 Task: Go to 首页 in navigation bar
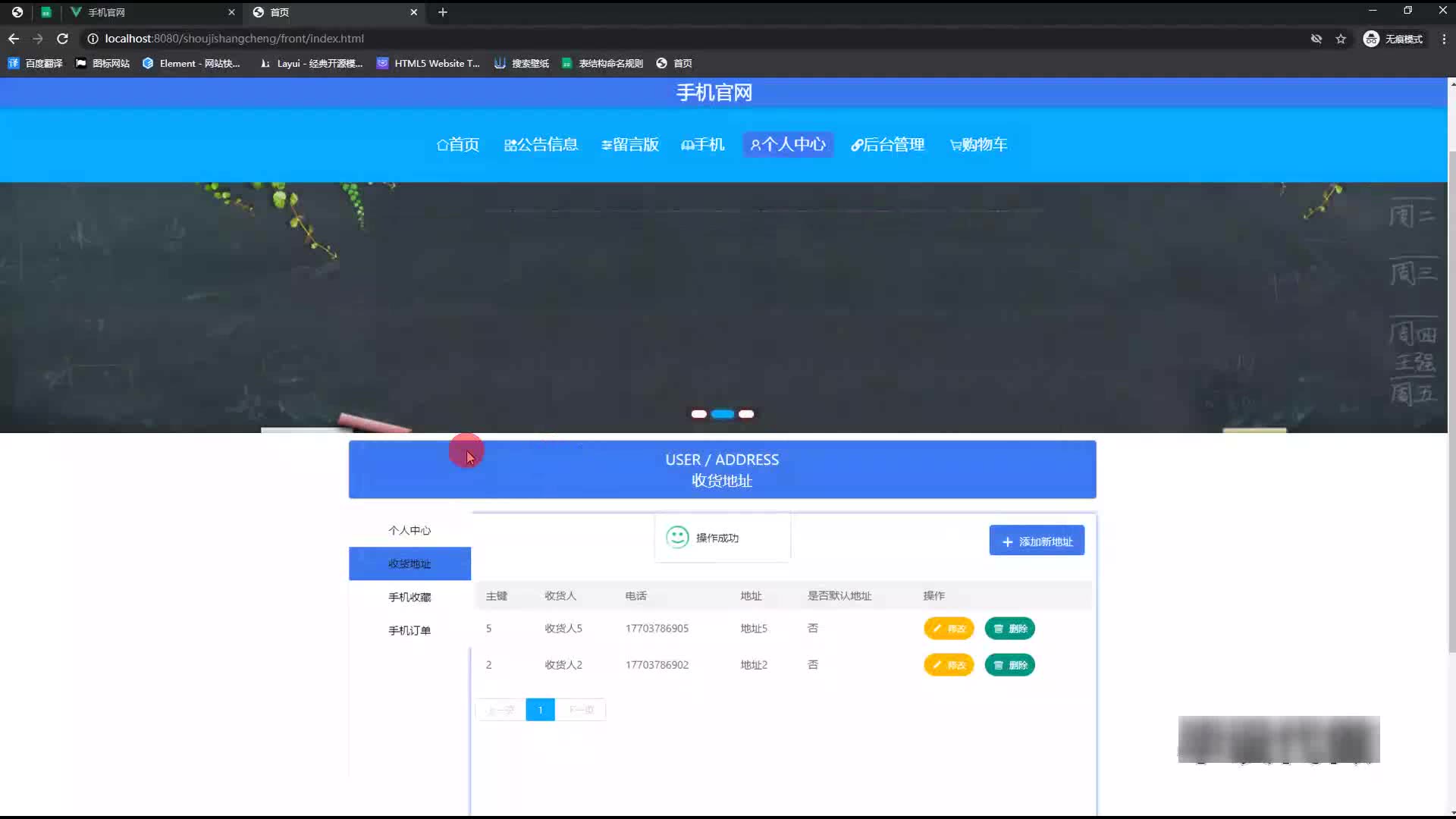458,145
